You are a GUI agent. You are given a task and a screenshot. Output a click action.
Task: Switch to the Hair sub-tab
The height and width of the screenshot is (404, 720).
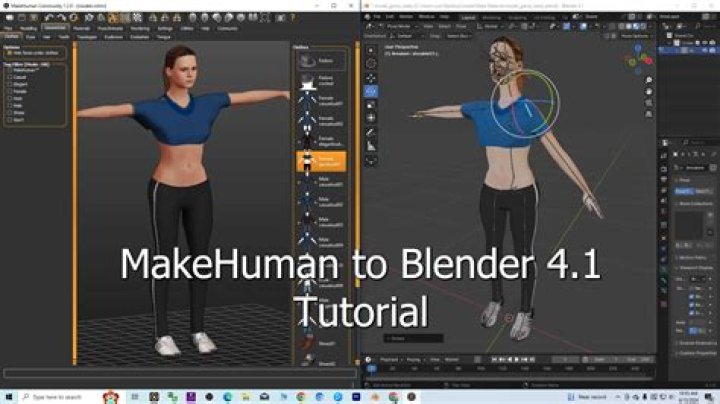(x=46, y=37)
